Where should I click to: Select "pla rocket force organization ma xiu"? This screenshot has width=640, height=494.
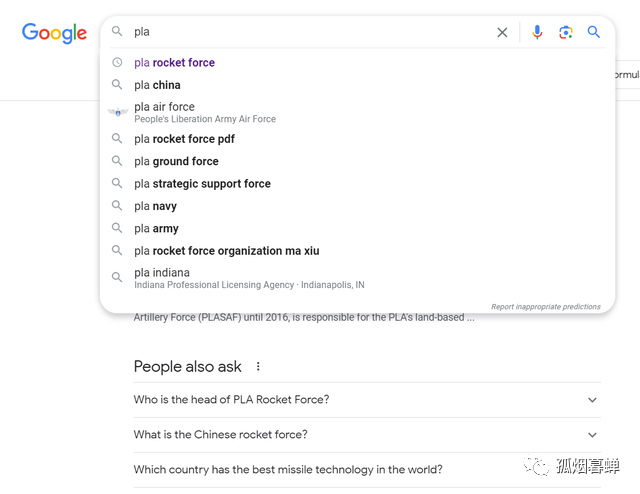tap(226, 251)
